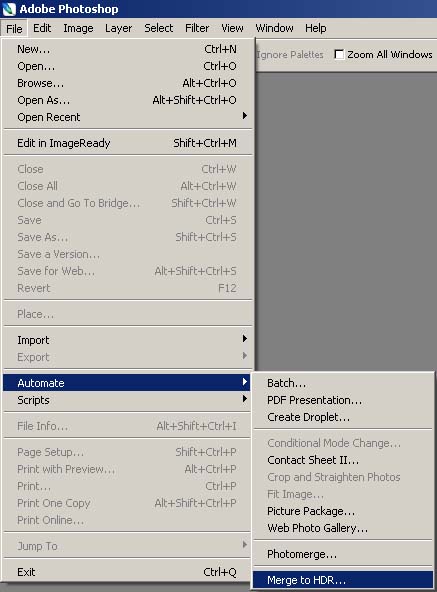Open the Edit menu
The width and height of the screenshot is (437, 592).
(42, 28)
